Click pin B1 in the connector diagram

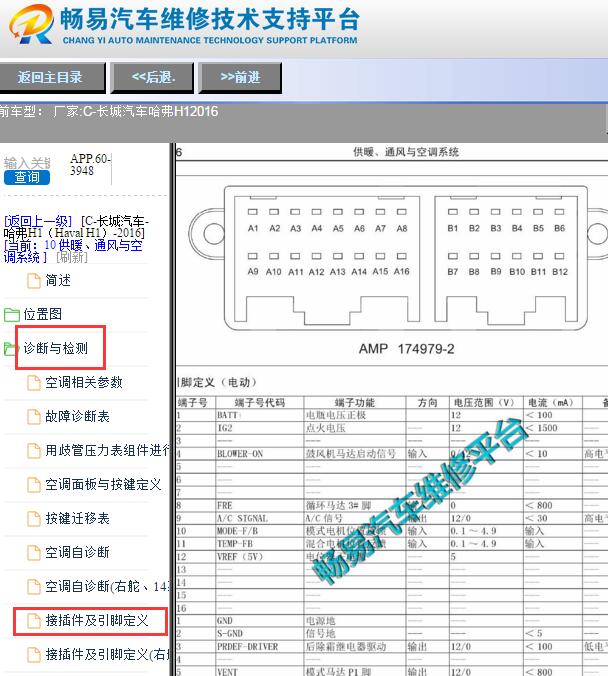(x=453, y=212)
